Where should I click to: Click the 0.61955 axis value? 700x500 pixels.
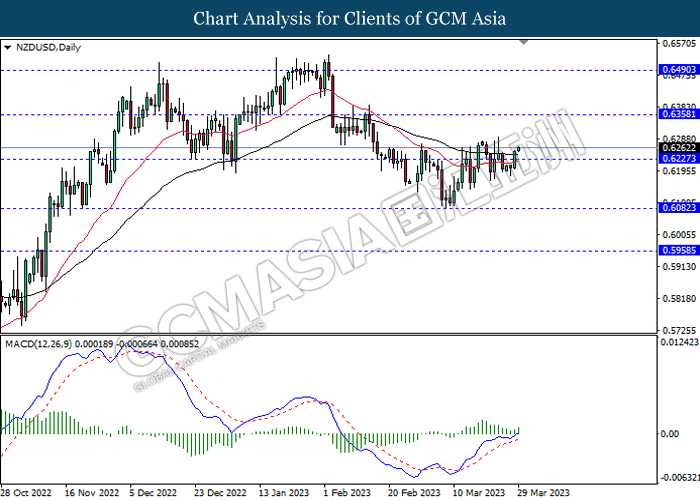679,171
